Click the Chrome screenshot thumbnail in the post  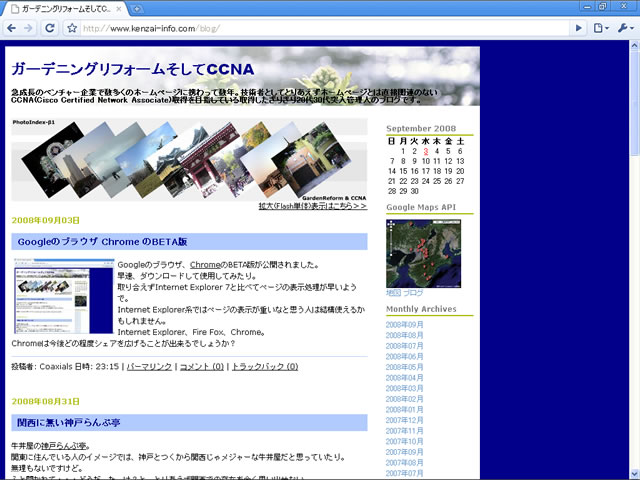coord(63,296)
